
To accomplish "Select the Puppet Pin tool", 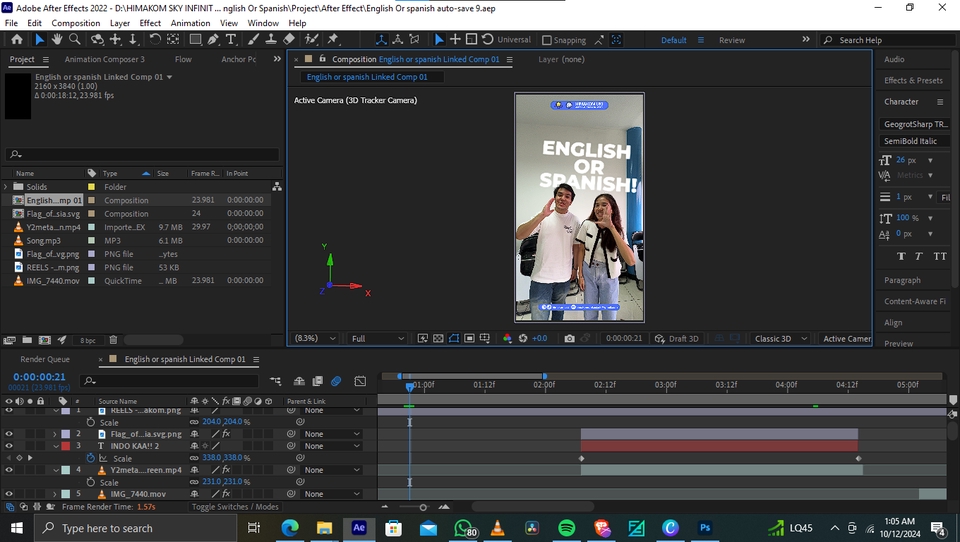I will (333, 40).
